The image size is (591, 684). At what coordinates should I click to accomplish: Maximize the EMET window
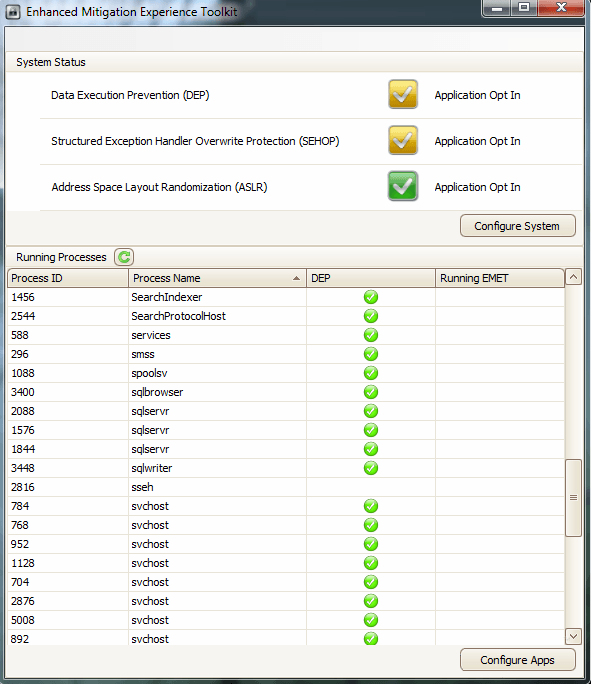click(524, 8)
